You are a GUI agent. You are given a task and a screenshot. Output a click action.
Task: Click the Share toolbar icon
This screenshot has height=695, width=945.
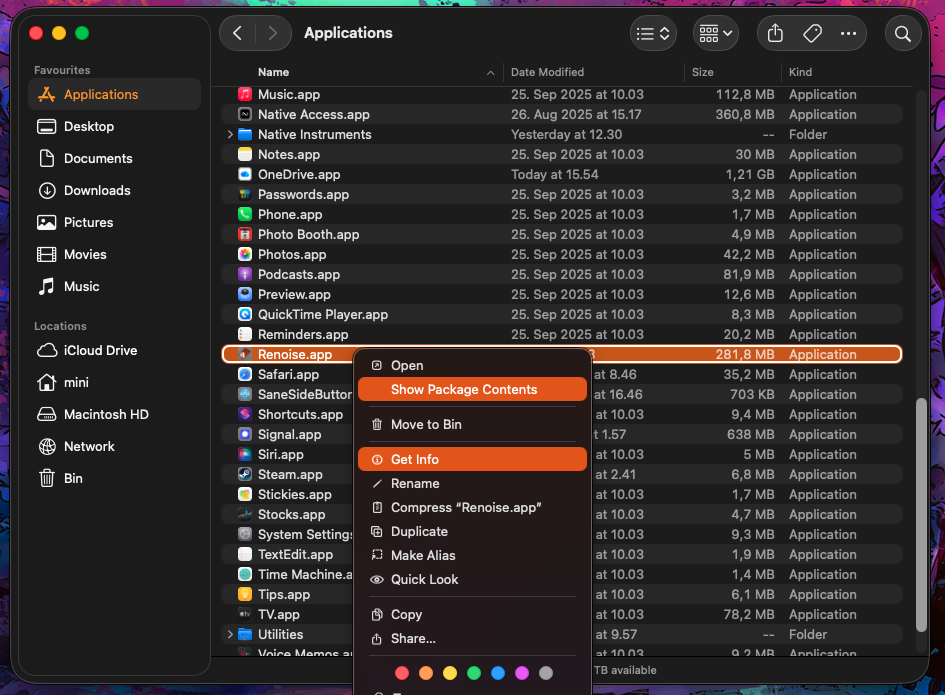coord(775,33)
